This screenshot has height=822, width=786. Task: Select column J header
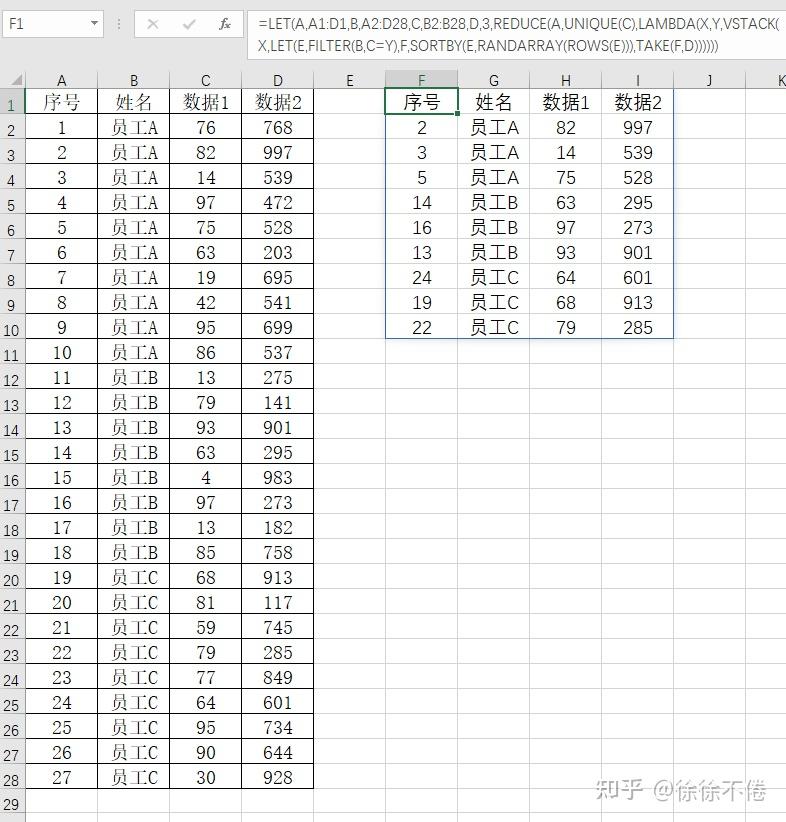(709, 80)
